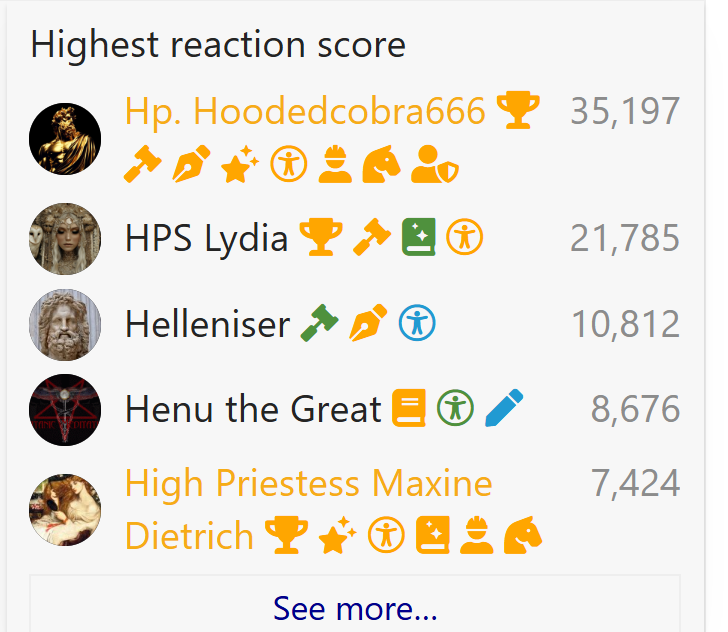
Task: Click the orange book icon beside Henu the Great
Action: [409, 408]
